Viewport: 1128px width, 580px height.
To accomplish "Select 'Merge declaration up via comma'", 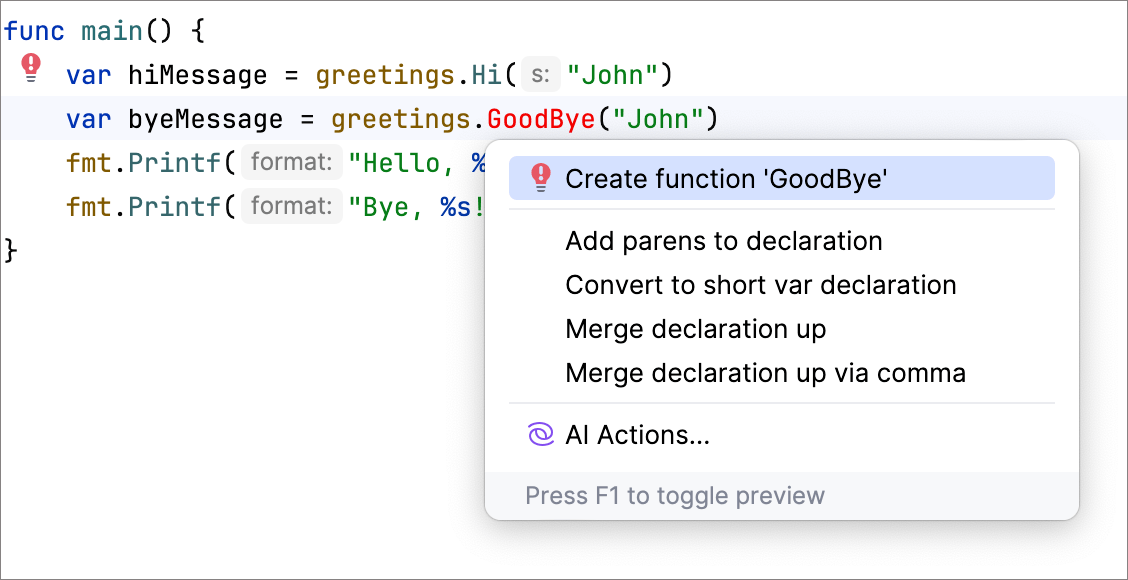I will 766,372.
